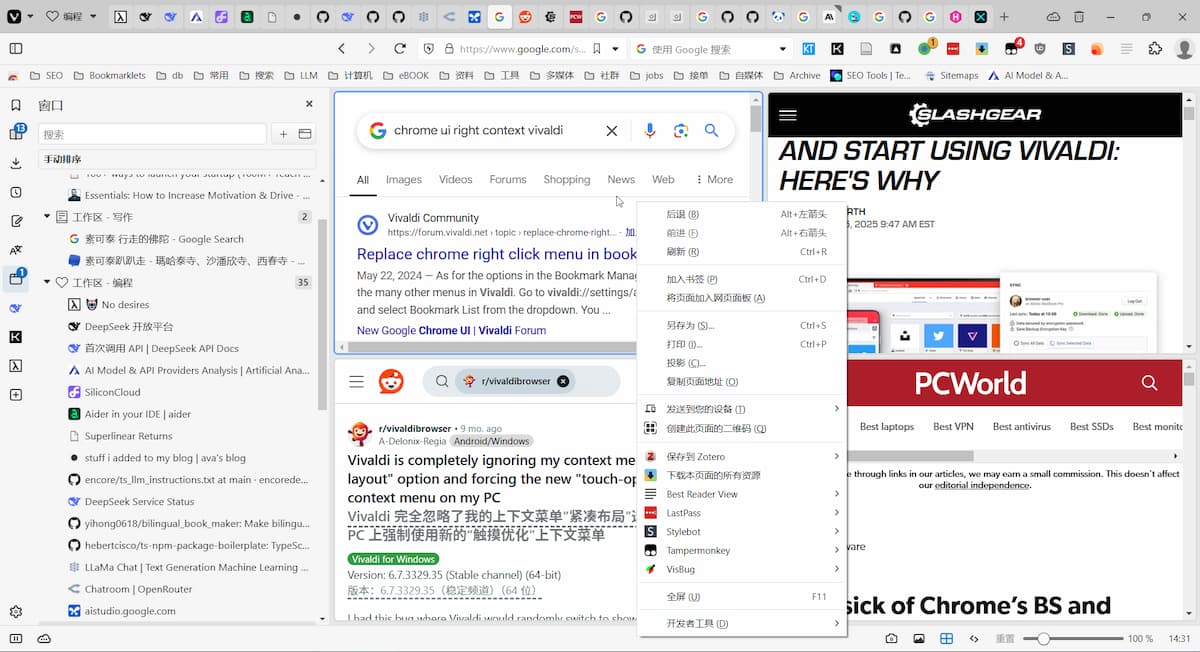The image size is (1200, 652).
Task: Click the Google voice search microphone
Action: 650,130
